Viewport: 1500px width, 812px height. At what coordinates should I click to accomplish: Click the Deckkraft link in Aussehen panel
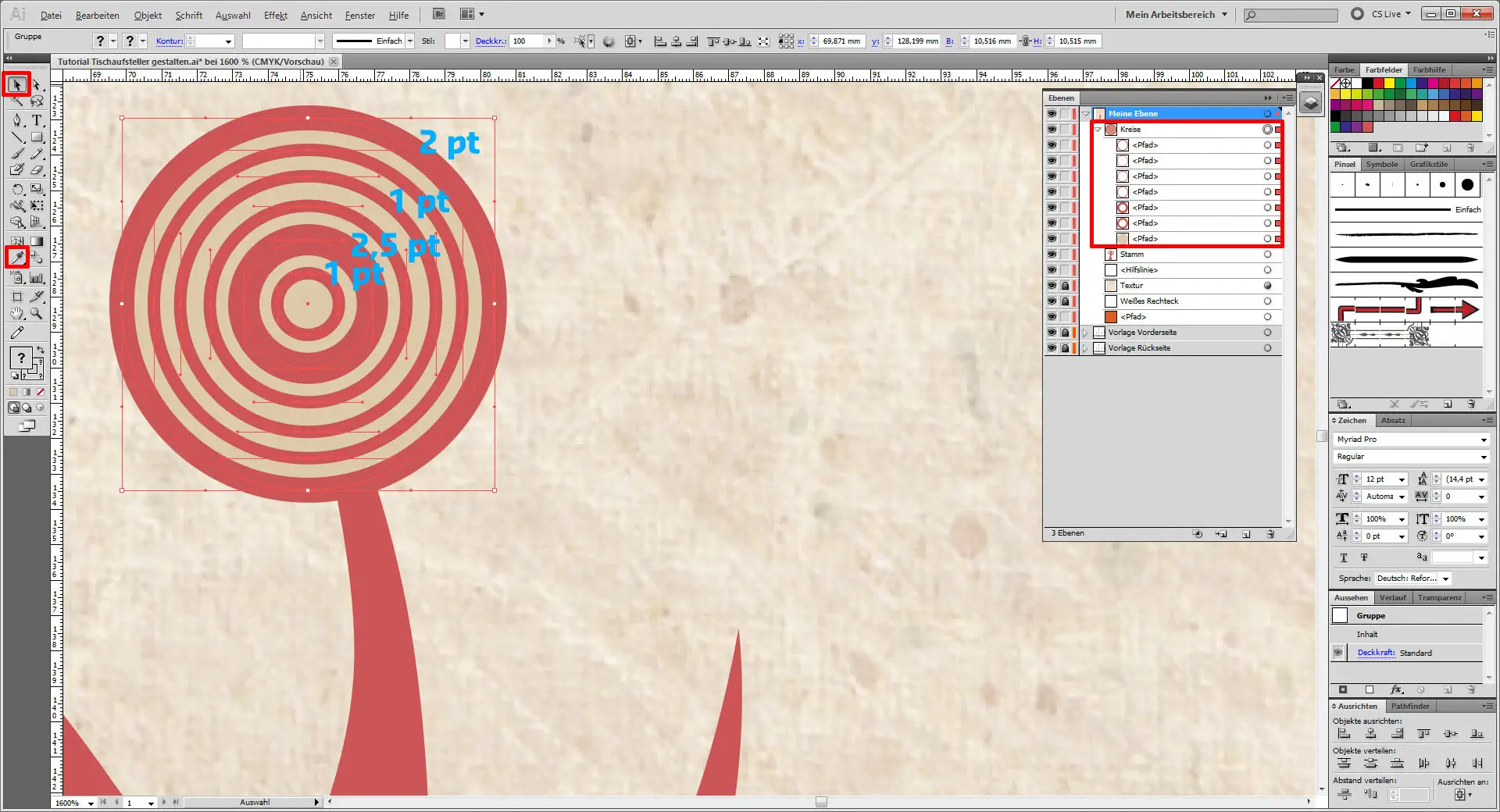1376,653
